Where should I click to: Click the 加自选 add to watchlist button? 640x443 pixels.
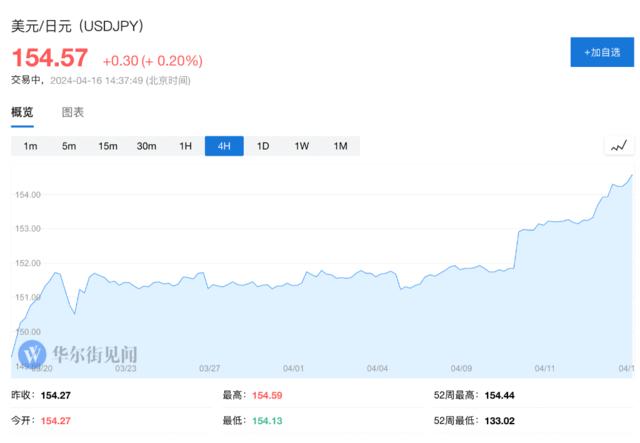pos(601,51)
